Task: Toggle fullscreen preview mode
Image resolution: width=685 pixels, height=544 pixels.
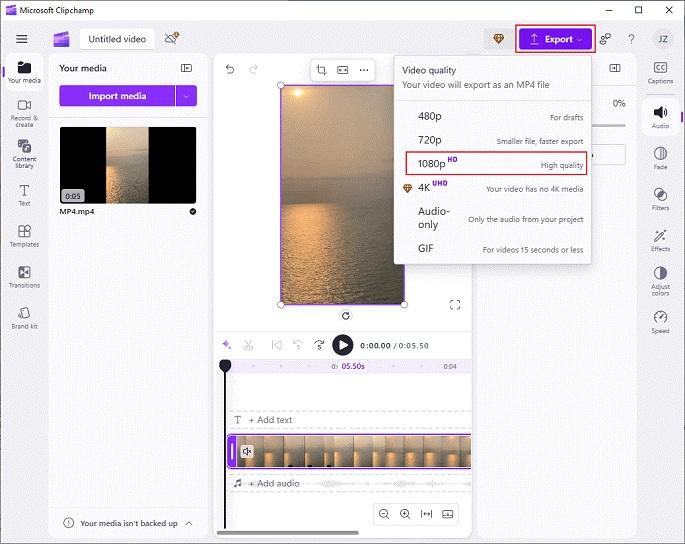Action: click(x=455, y=305)
